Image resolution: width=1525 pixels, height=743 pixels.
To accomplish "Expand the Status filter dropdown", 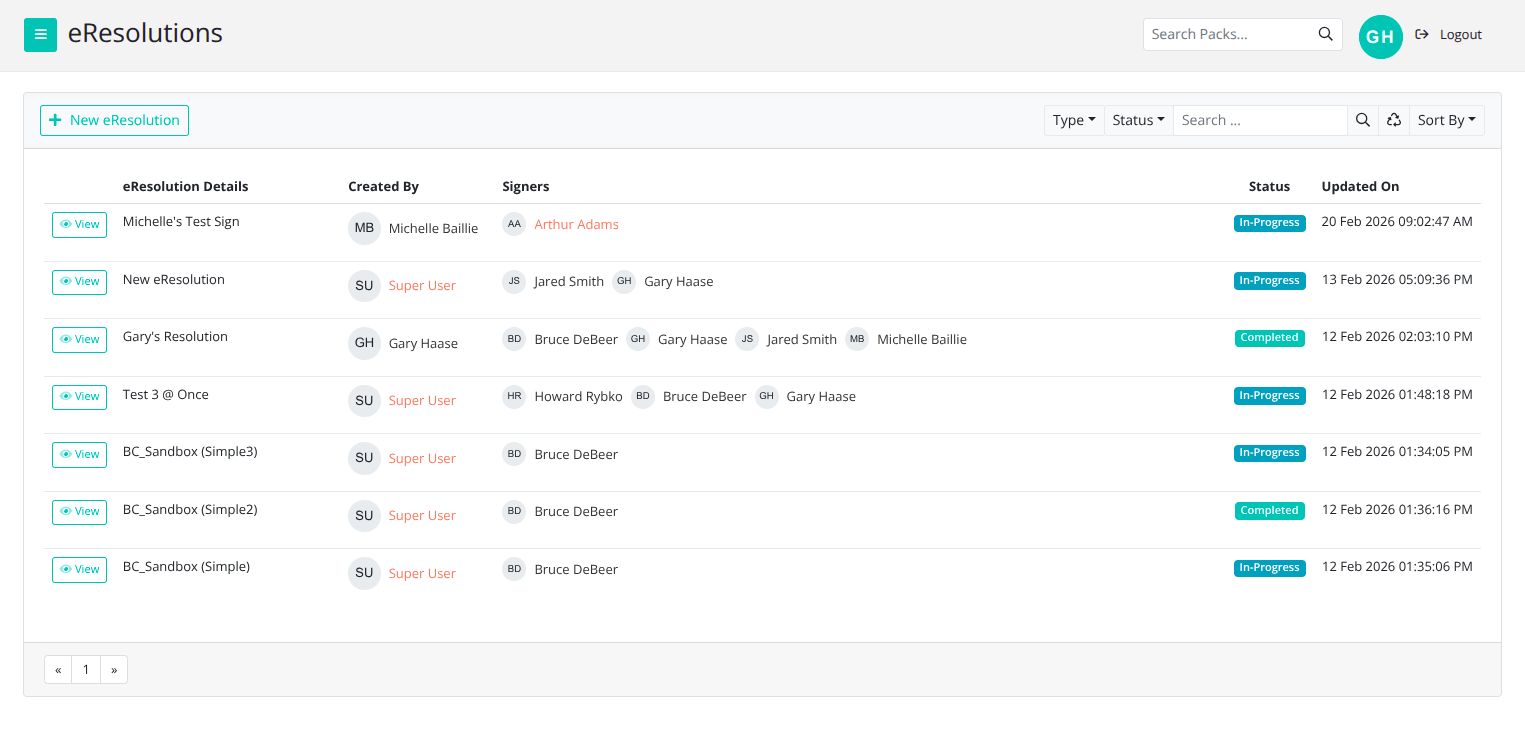I will [1138, 120].
